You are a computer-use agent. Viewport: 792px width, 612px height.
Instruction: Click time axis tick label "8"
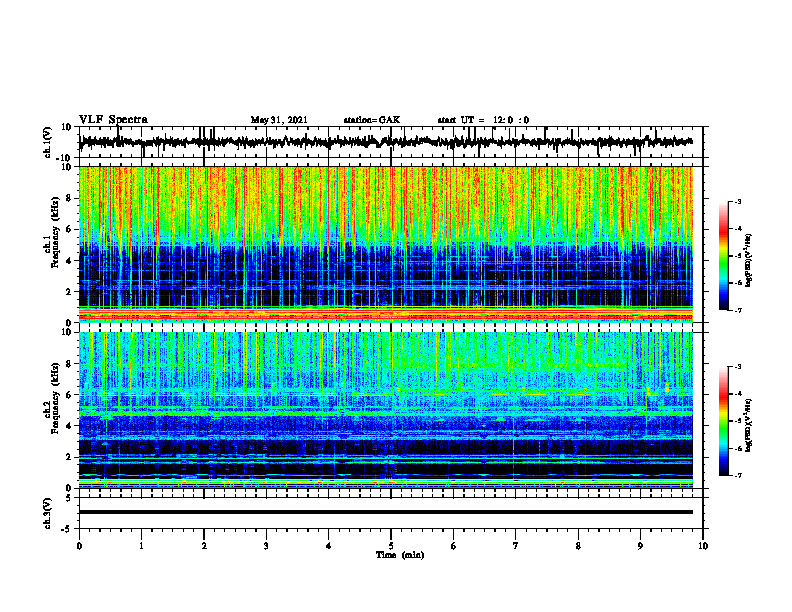click(x=578, y=546)
